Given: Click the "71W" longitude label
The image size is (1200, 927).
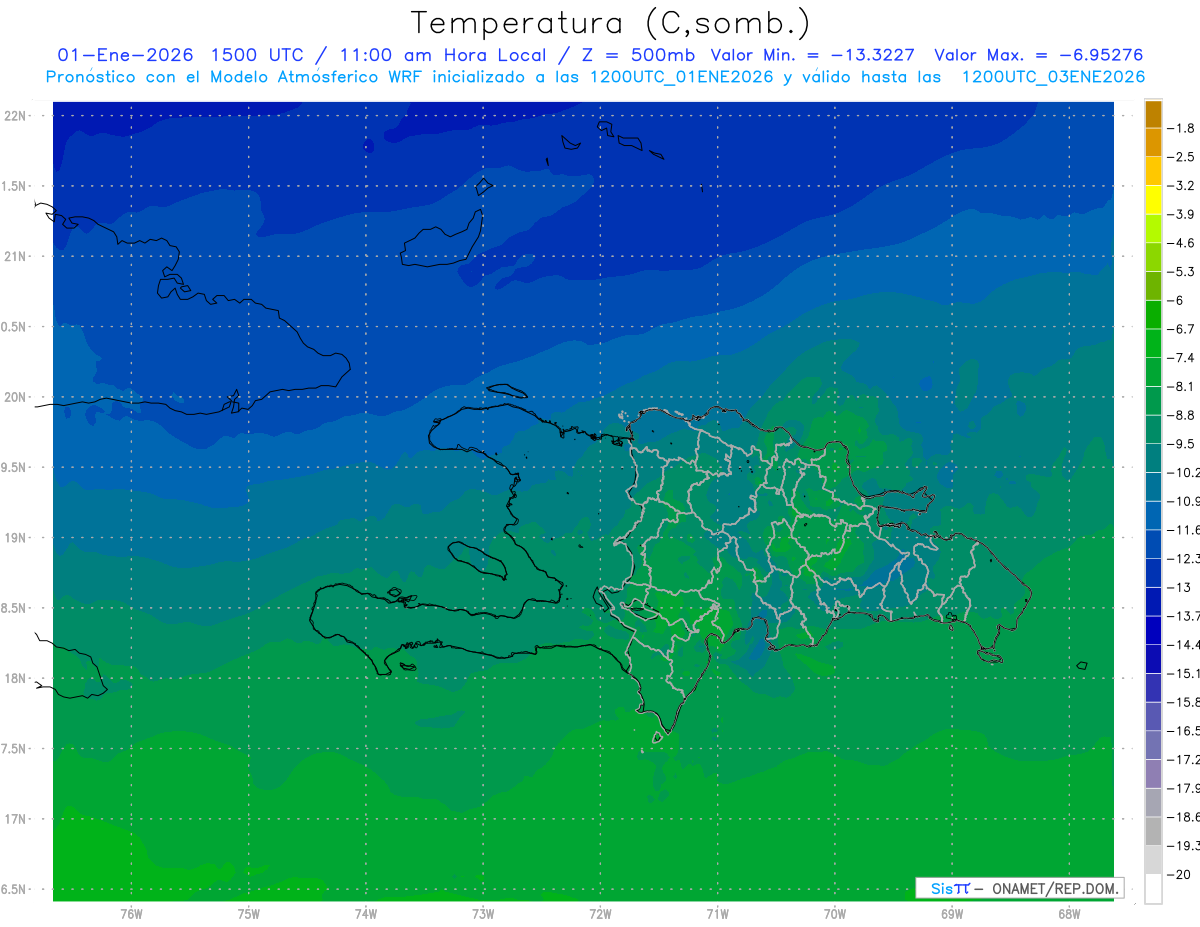Looking at the screenshot, I should click(x=717, y=914).
